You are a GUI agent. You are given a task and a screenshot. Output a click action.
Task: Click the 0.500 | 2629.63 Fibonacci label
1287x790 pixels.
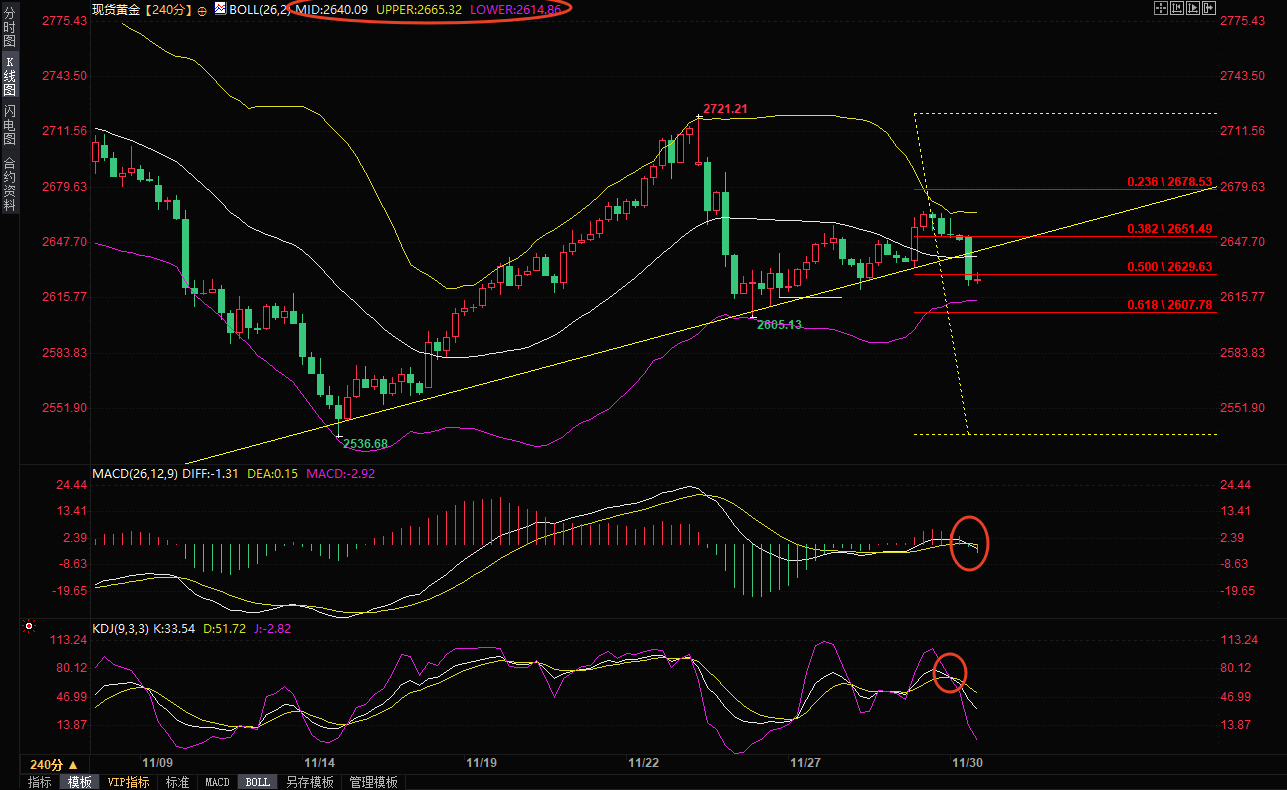1169,267
